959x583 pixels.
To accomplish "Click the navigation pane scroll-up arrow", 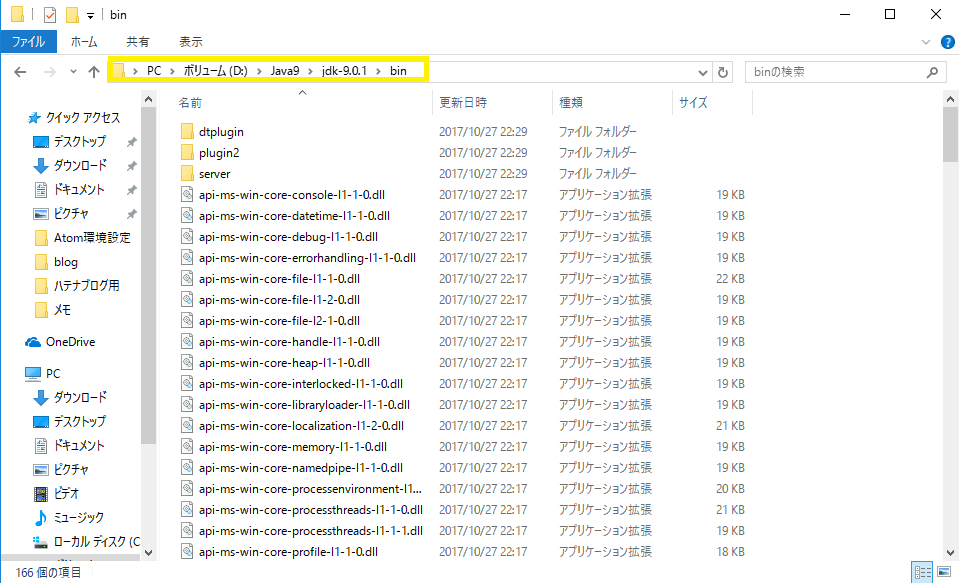I will click(x=149, y=98).
